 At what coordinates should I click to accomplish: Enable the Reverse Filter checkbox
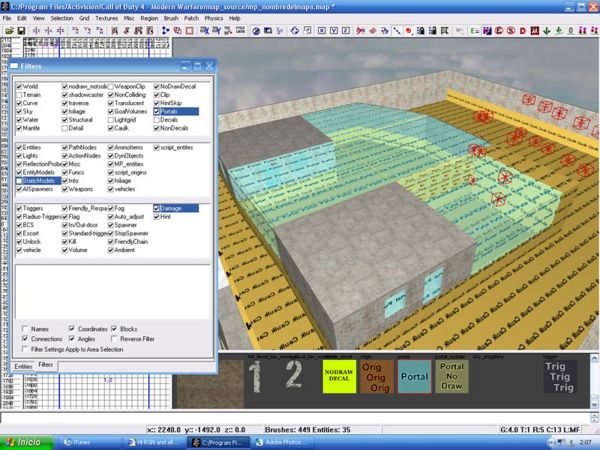[114, 339]
